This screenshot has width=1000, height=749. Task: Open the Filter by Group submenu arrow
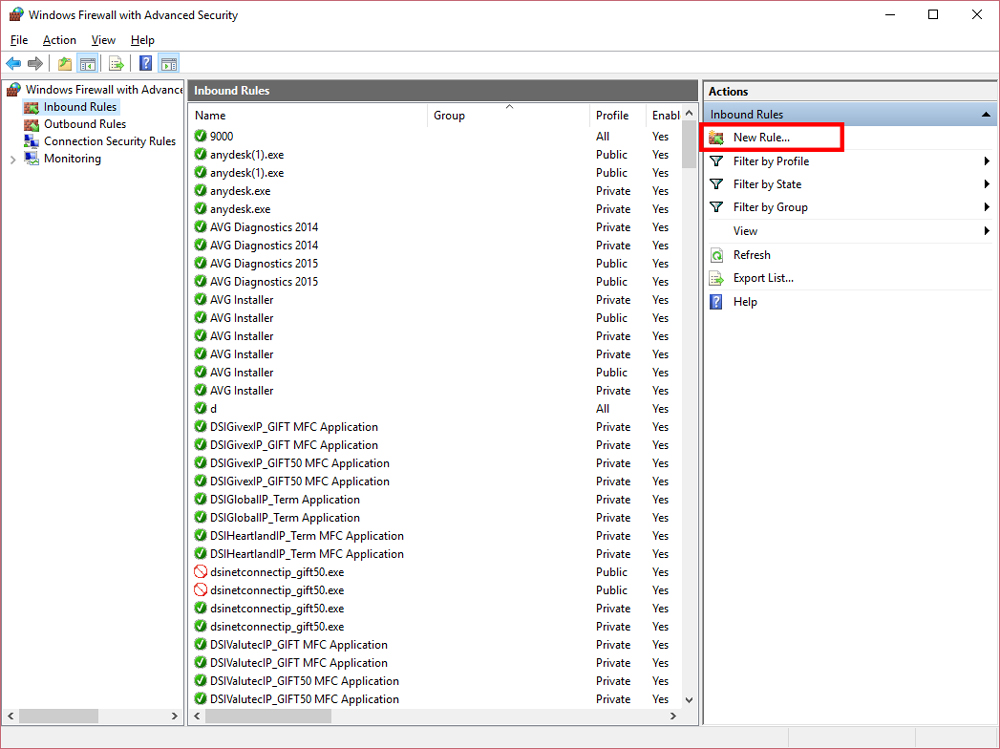tap(987, 207)
